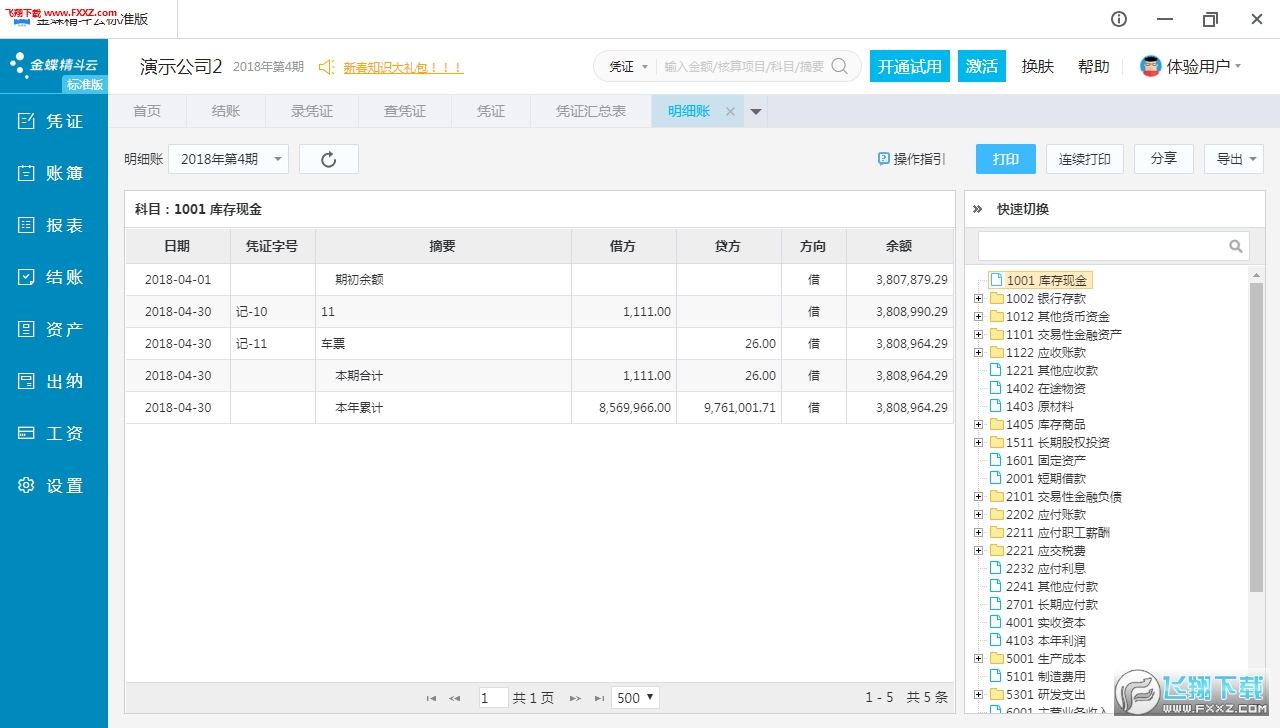Click the 操作指引 guide icon link
The width and height of the screenshot is (1280, 728).
[911, 159]
